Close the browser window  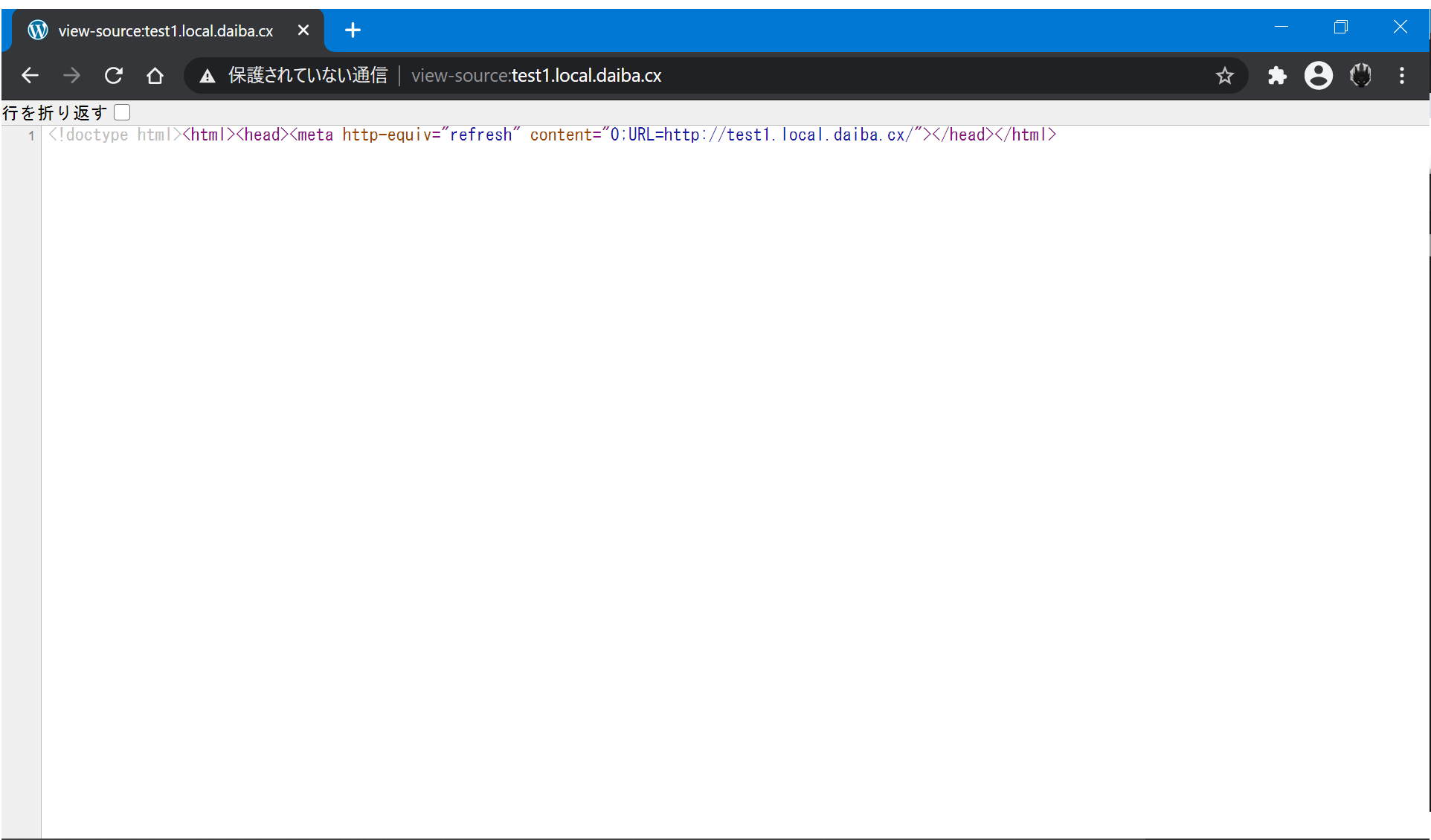[1400, 28]
